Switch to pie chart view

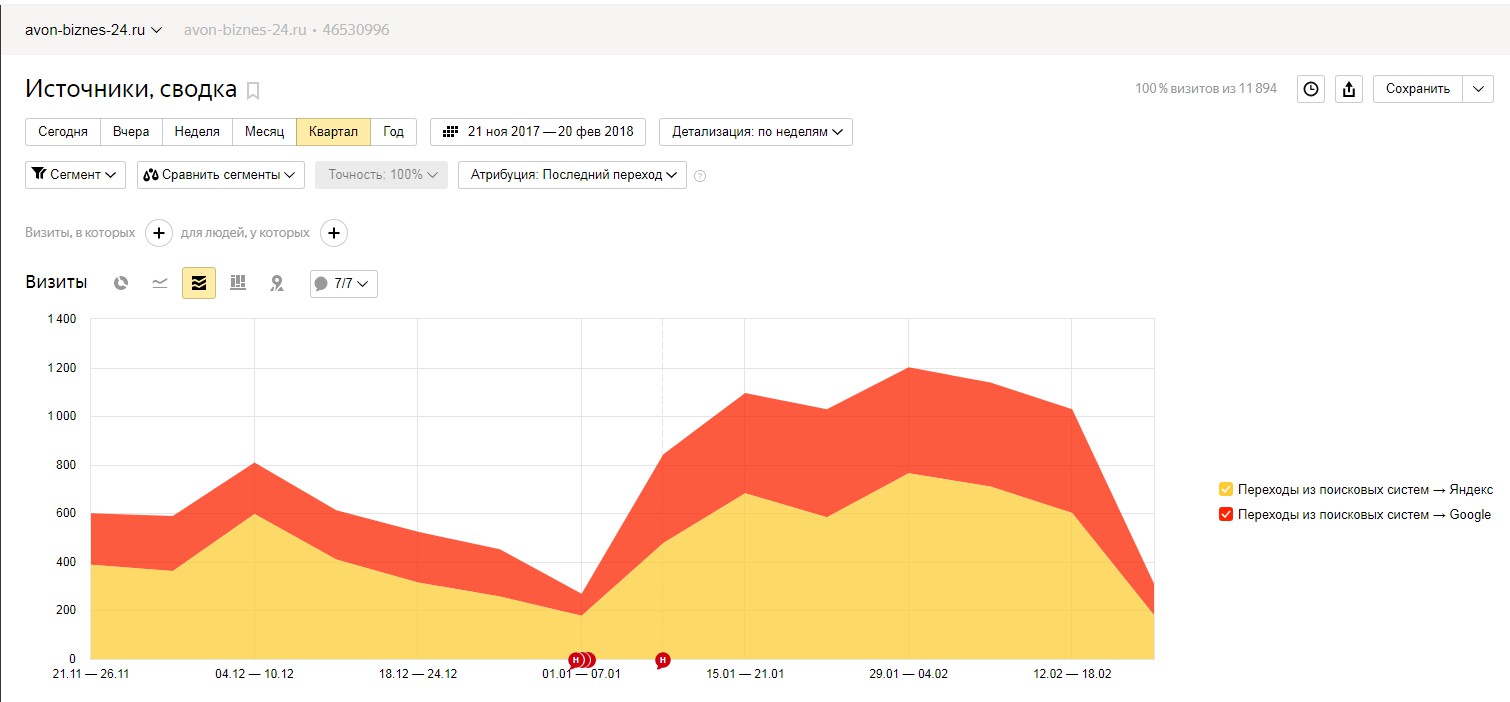pyautogui.click(x=121, y=283)
